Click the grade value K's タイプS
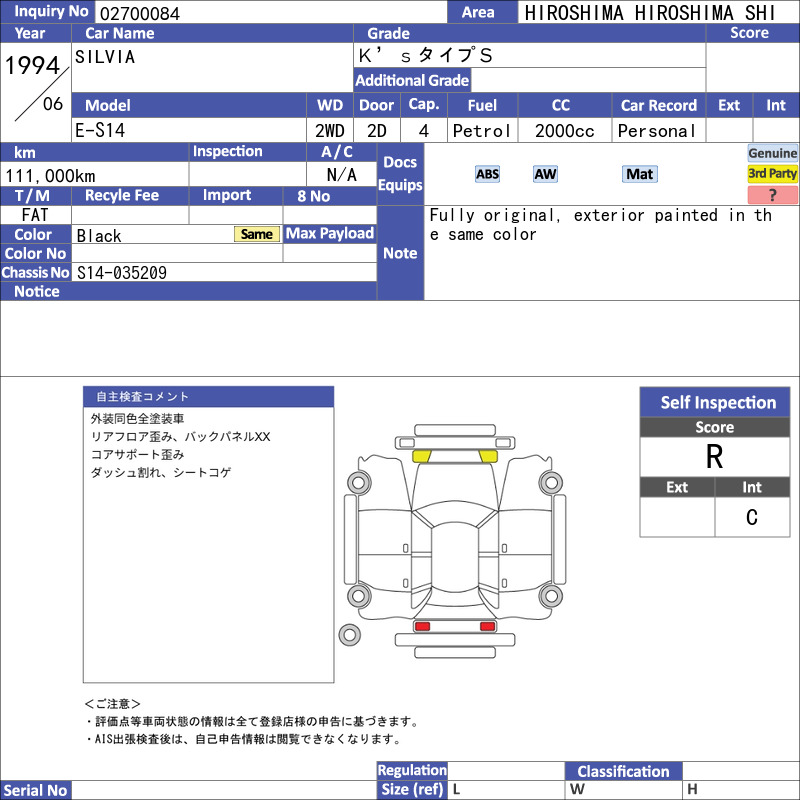Image resolution: width=800 pixels, height=800 pixels. (426, 55)
